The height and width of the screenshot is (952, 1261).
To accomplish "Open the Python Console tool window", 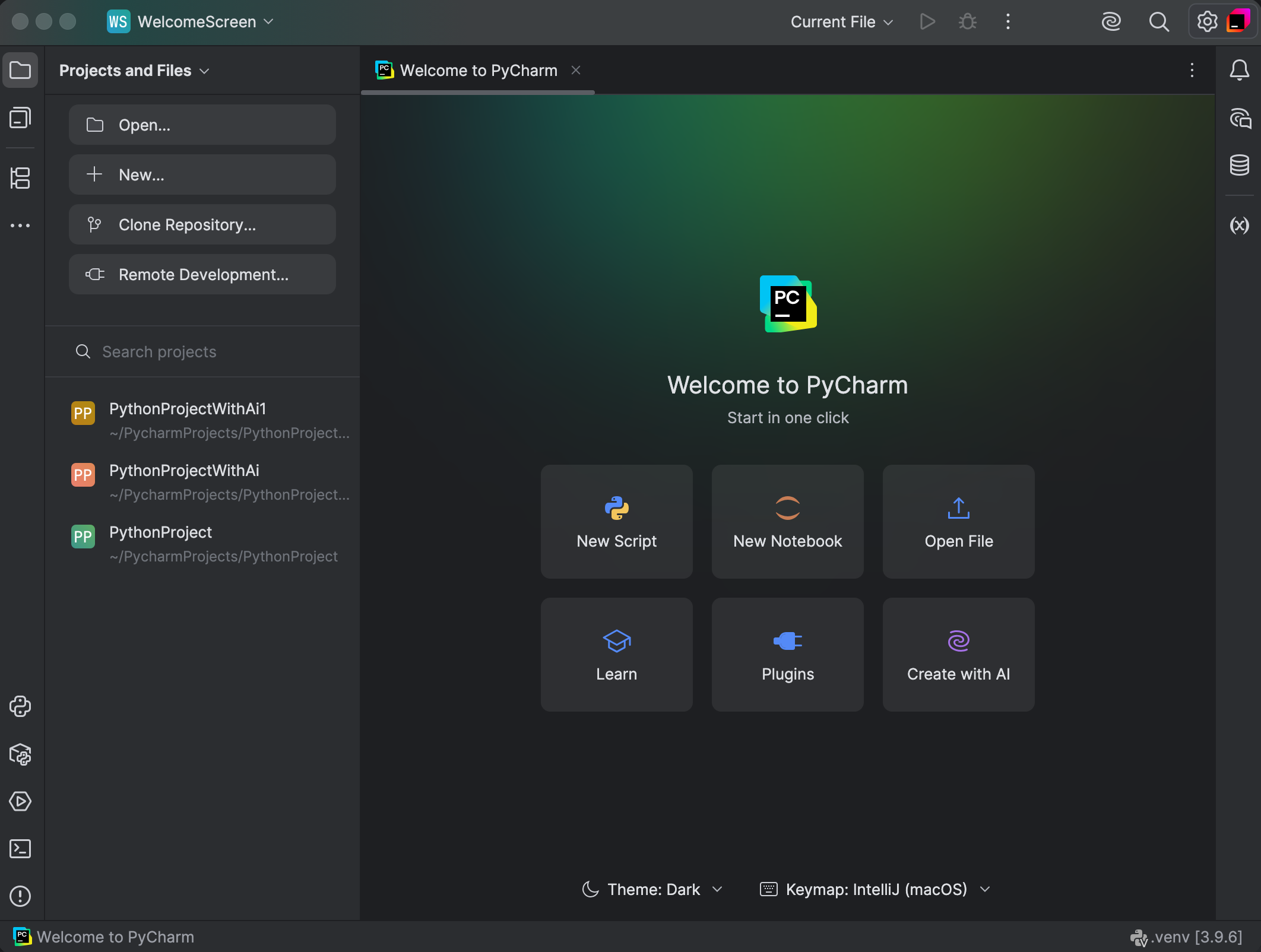I will (20, 706).
